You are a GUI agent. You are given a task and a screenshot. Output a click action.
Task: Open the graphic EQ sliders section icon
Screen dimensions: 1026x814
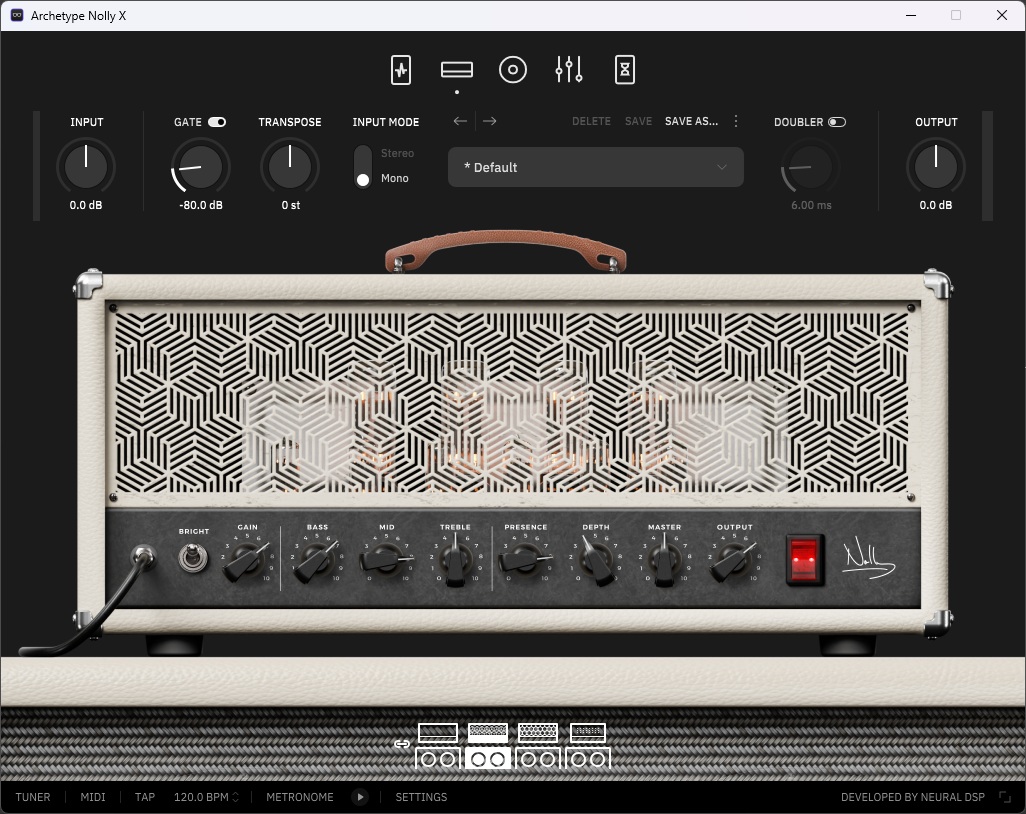tap(569, 69)
